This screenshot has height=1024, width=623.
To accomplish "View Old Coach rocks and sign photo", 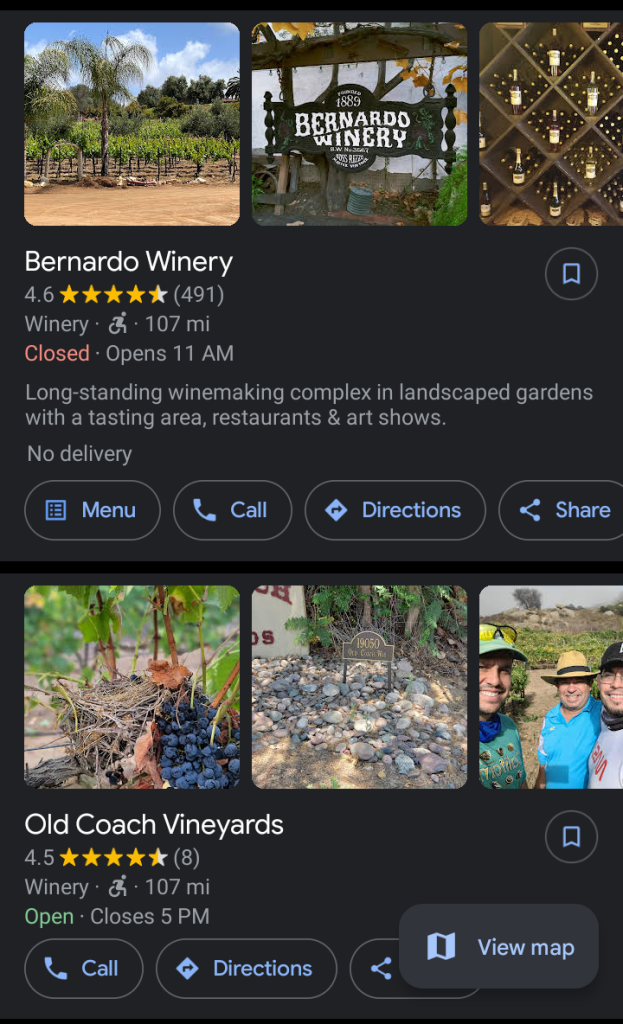I will pyautogui.click(x=359, y=687).
